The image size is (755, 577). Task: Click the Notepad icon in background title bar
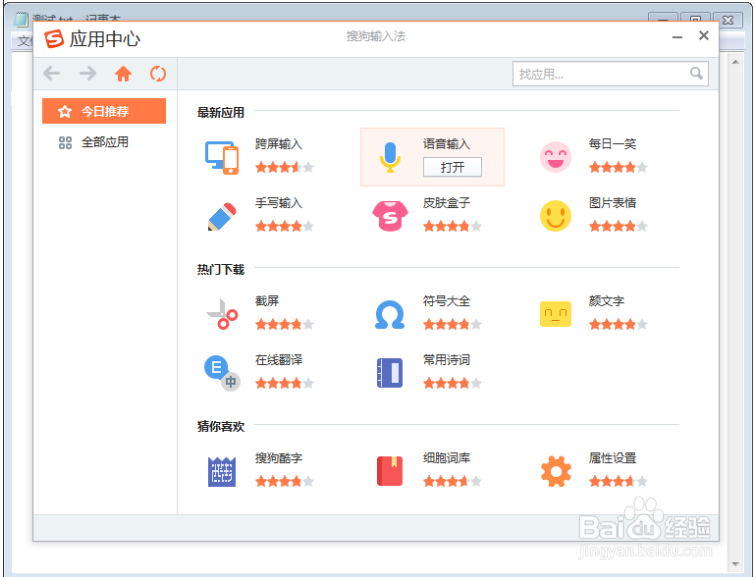coord(21,20)
